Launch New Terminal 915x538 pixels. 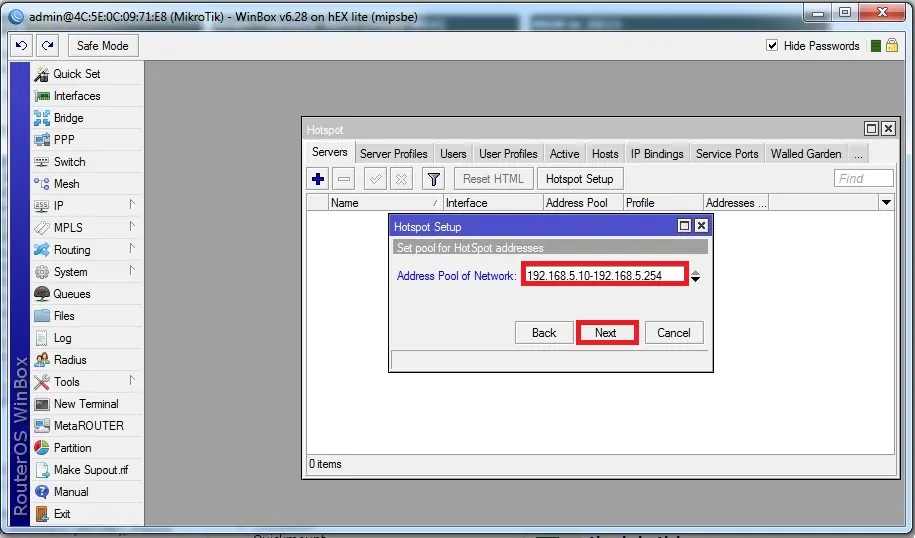tap(86, 404)
